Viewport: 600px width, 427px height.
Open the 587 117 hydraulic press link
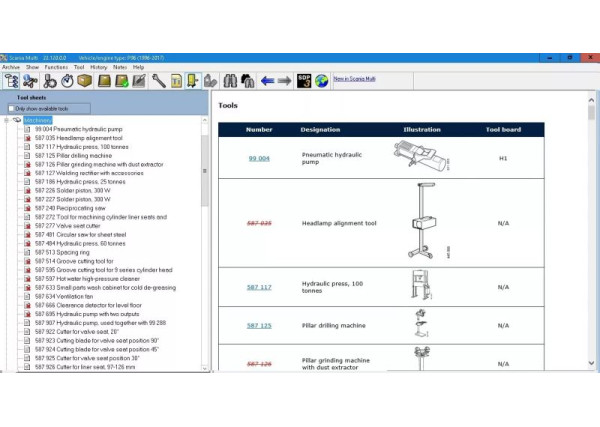259,287
